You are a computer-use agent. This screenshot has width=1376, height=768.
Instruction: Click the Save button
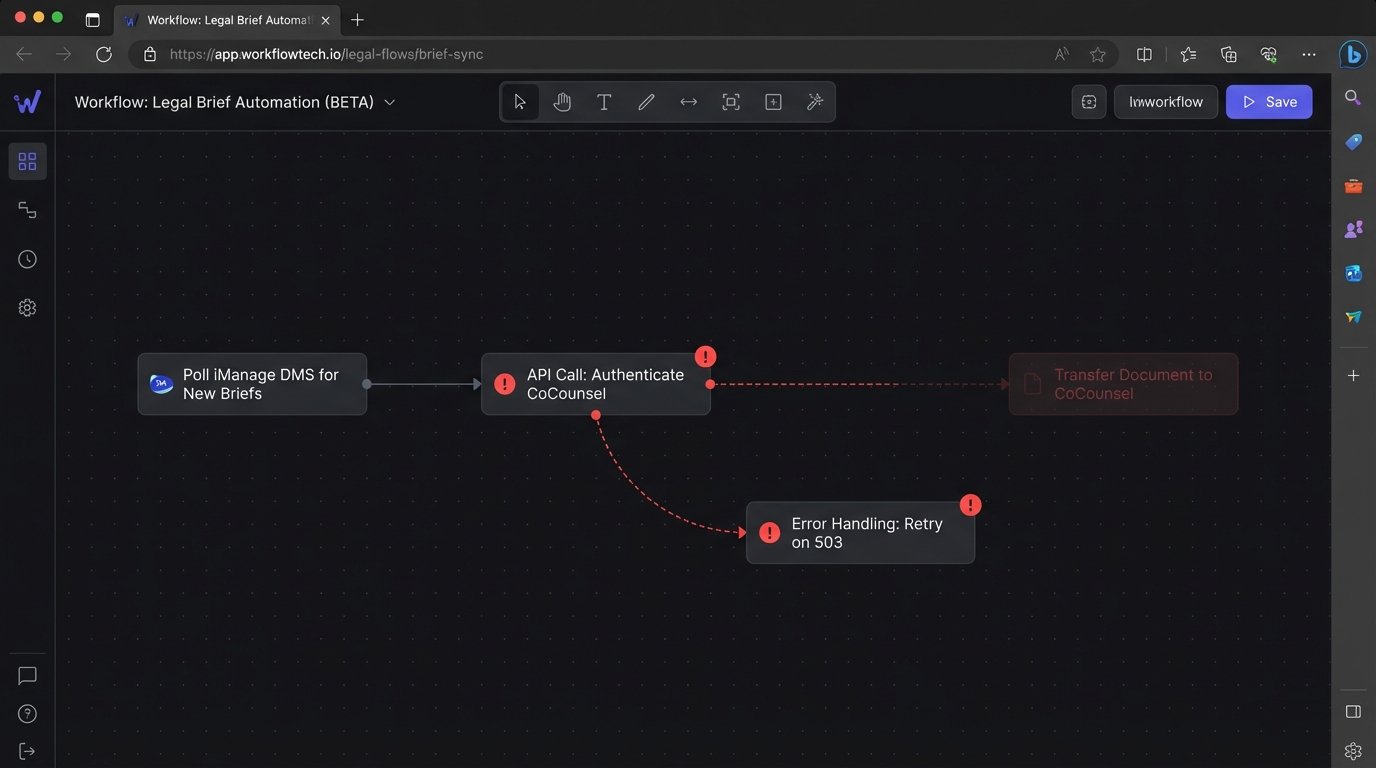(x=1269, y=102)
